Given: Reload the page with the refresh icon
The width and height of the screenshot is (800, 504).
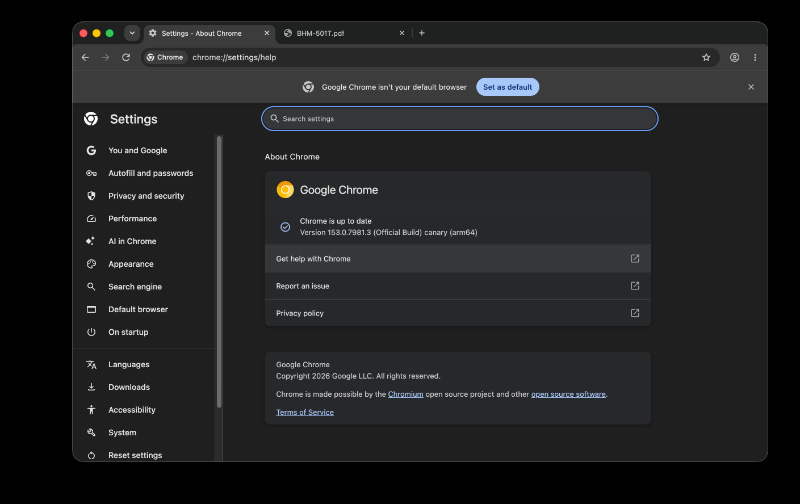Looking at the screenshot, I should 126,58.
